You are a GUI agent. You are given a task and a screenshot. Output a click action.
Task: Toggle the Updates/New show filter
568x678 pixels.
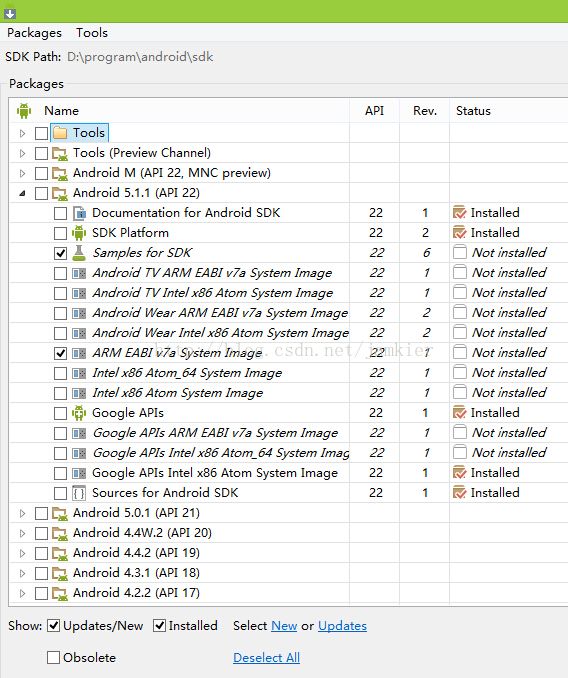54,626
